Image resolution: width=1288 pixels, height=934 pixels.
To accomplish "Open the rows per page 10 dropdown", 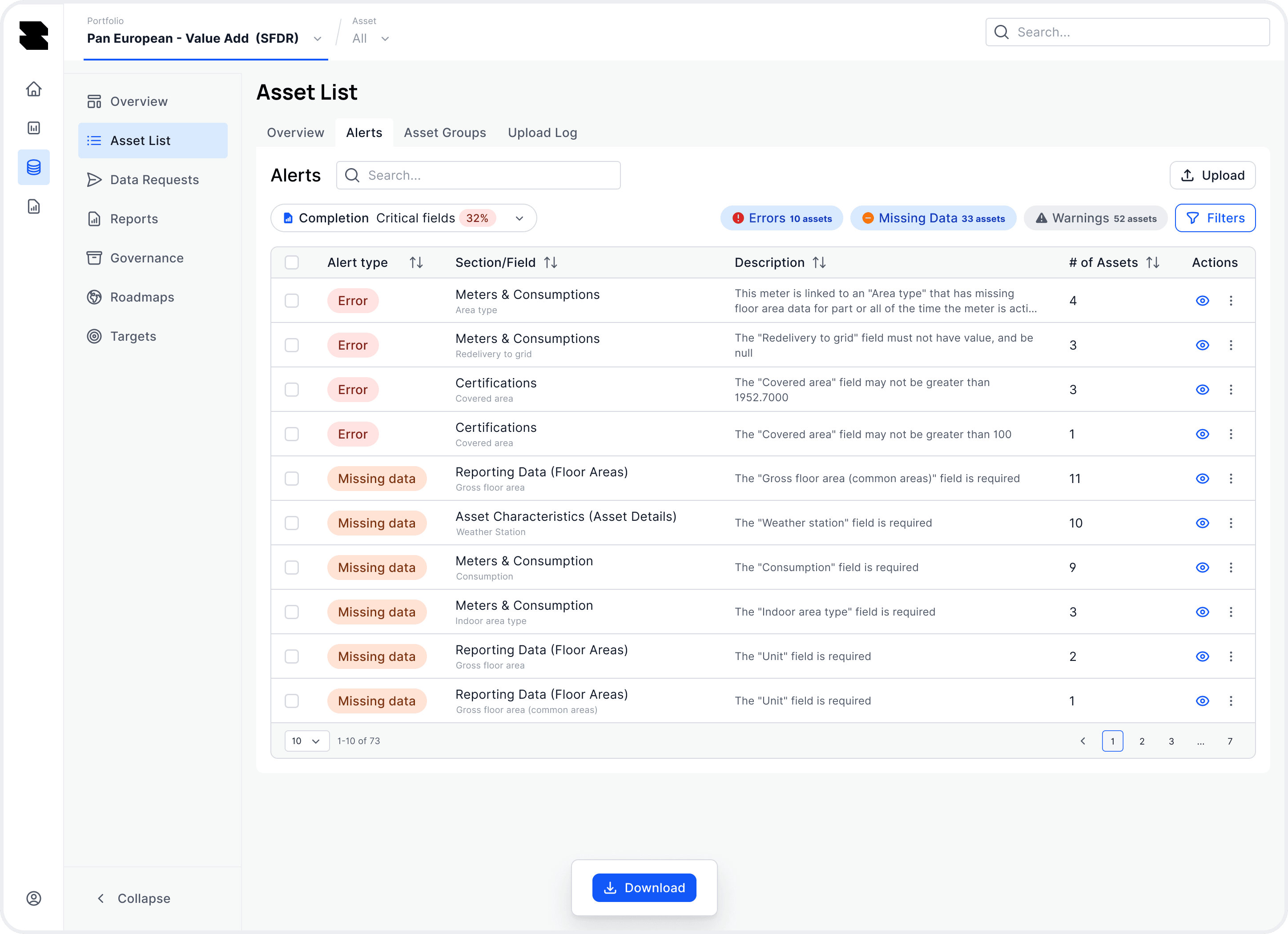I will pos(307,741).
